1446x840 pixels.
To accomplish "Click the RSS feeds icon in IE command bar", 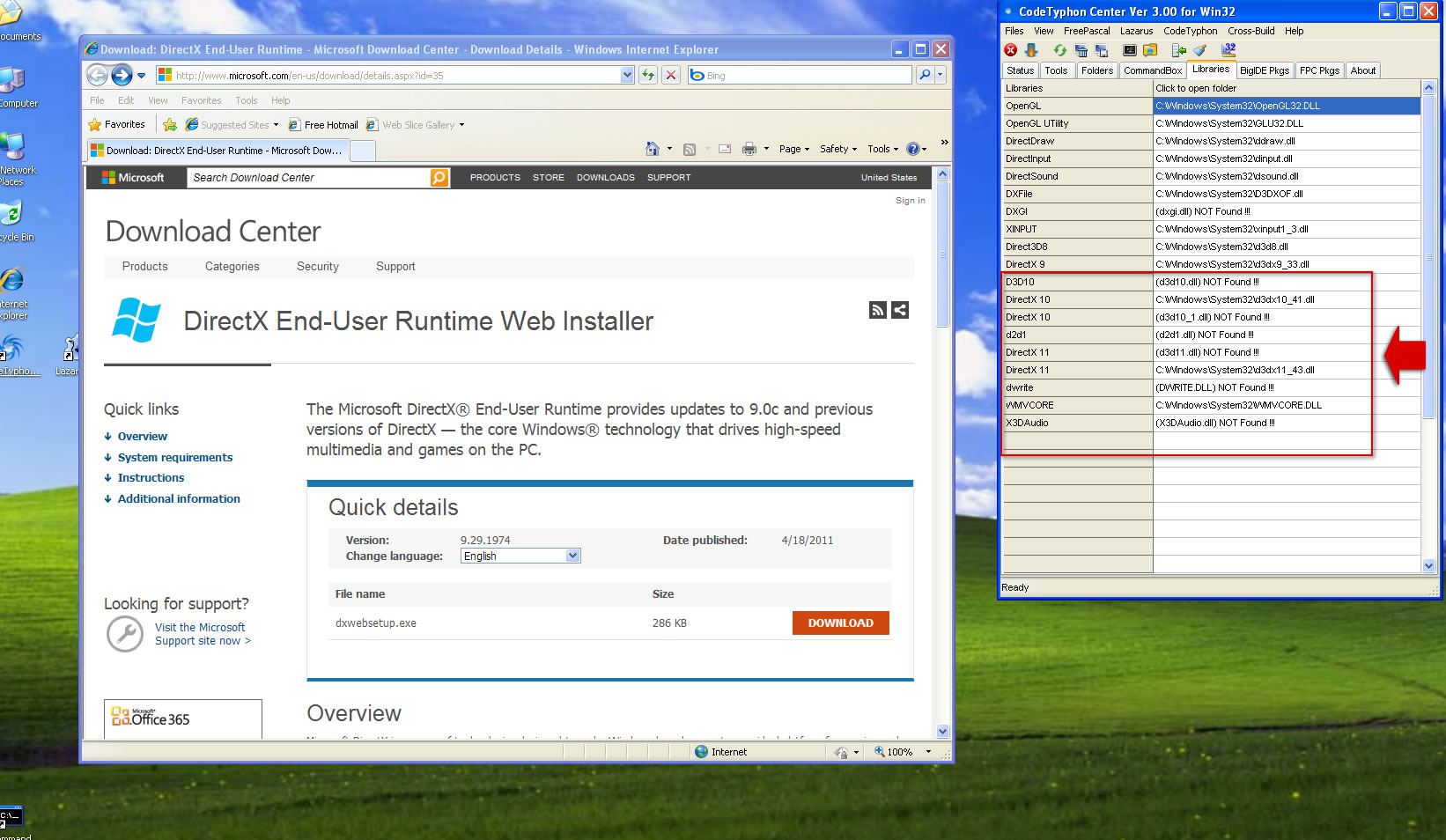I will coord(690,149).
